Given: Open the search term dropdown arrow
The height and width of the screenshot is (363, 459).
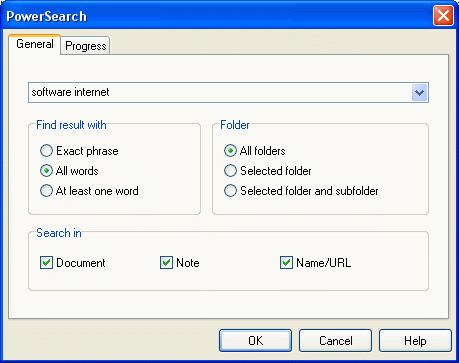Looking at the screenshot, I should tap(420, 93).
